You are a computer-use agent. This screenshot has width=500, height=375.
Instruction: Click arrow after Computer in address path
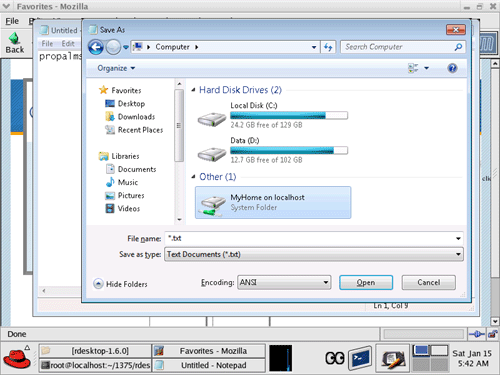[x=197, y=47]
